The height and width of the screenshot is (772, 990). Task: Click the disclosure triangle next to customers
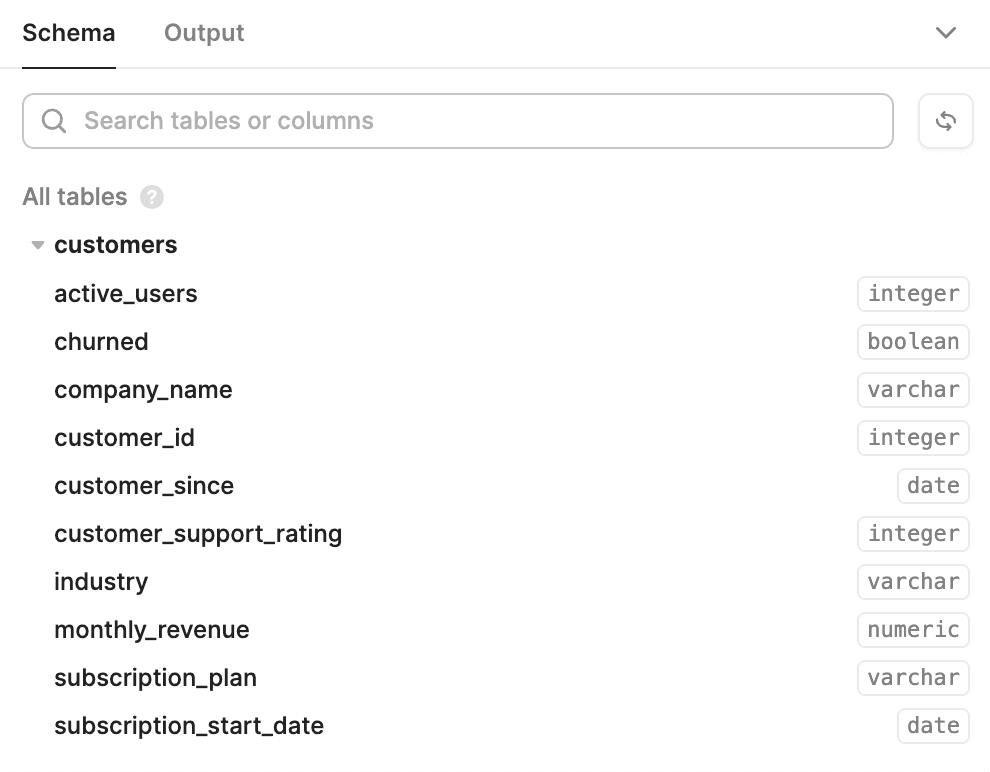coord(37,244)
